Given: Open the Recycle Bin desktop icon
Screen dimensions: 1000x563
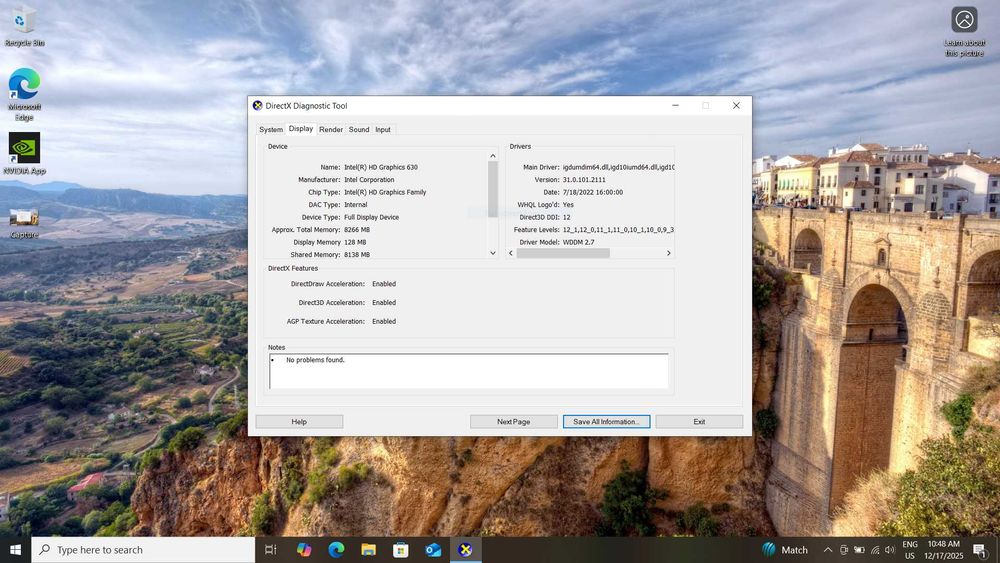Looking at the screenshot, I should point(24,26).
